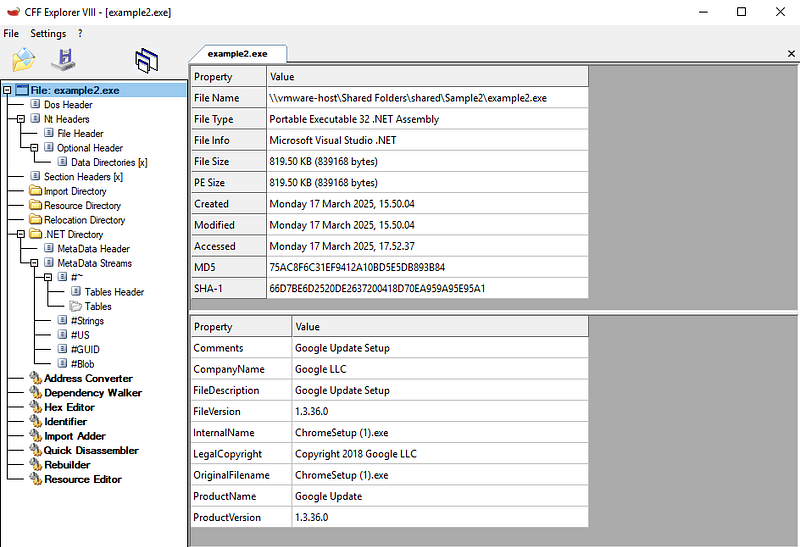Open the Rebuilder tool
Screen dimensions: 800x547
pos(67,465)
